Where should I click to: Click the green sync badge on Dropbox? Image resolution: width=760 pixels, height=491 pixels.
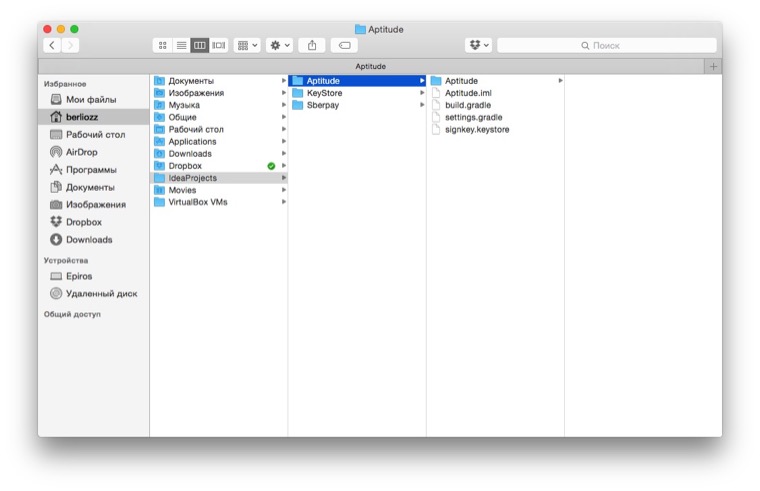[x=271, y=166]
